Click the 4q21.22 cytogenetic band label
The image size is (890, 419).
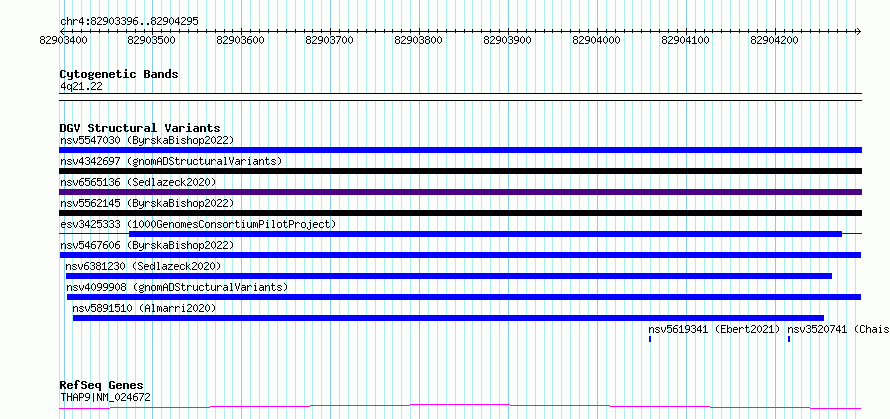pos(81,86)
